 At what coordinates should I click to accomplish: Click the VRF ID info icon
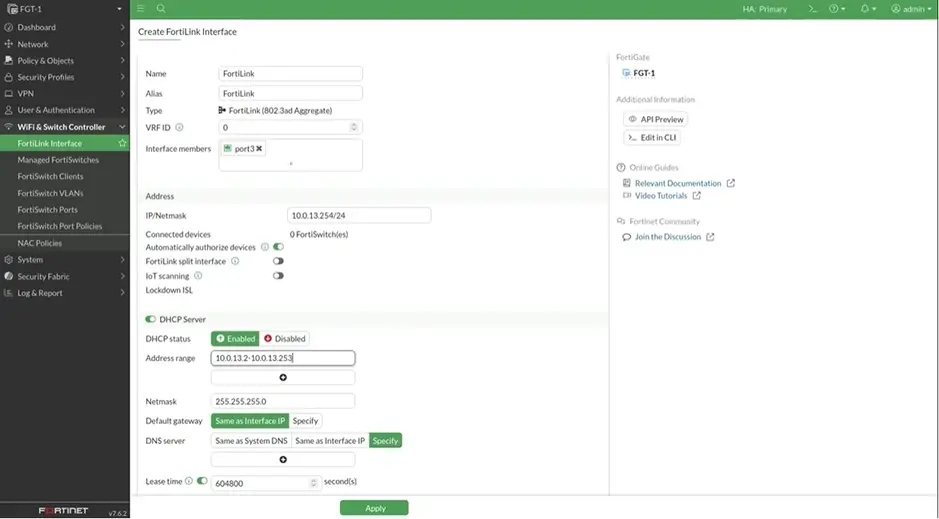point(179,128)
